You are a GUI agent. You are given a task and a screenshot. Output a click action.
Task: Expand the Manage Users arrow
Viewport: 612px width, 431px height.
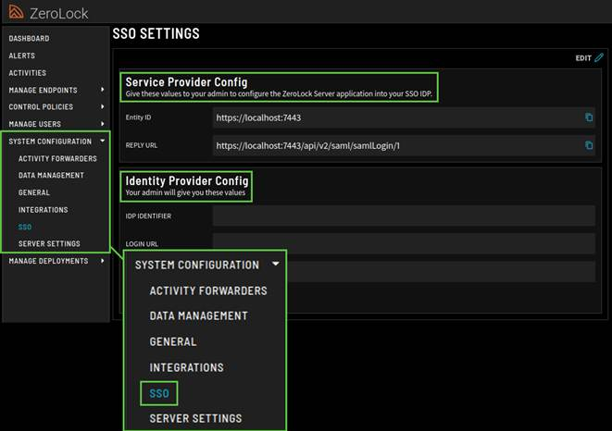(x=102, y=124)
